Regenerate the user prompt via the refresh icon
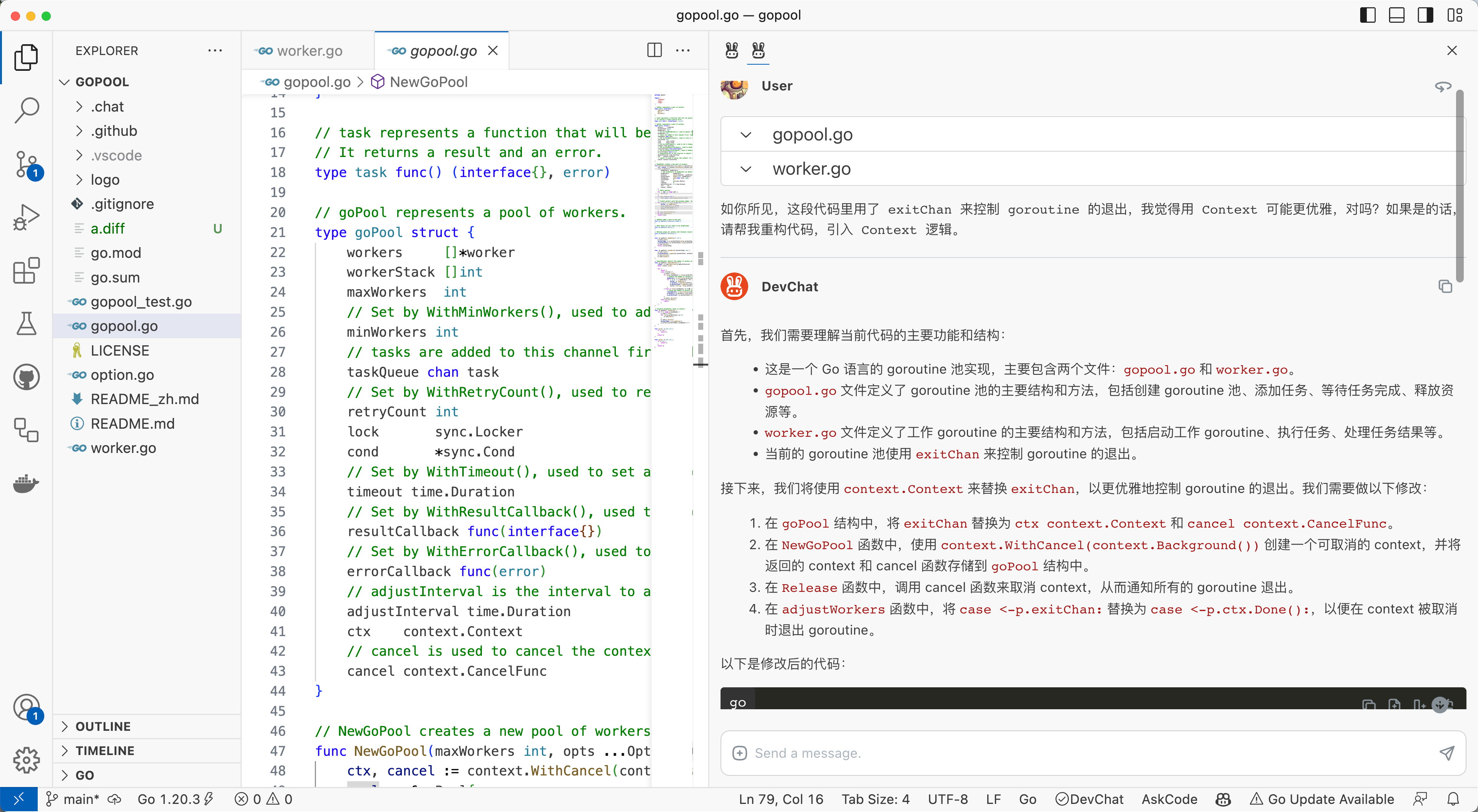Screen dimensions: 1478x812 pos(1443,86)
